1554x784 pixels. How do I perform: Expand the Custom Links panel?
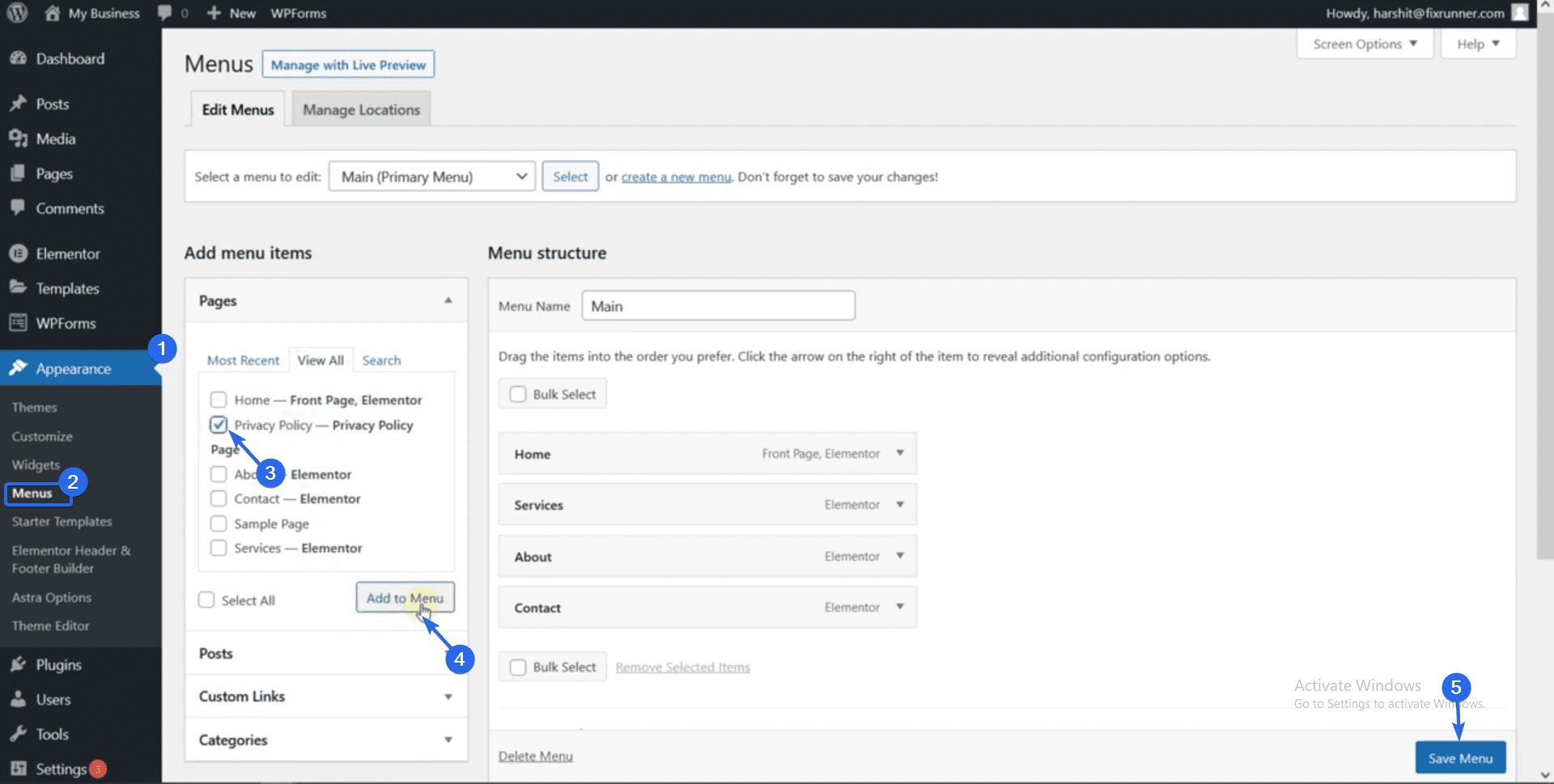(327, 696)
